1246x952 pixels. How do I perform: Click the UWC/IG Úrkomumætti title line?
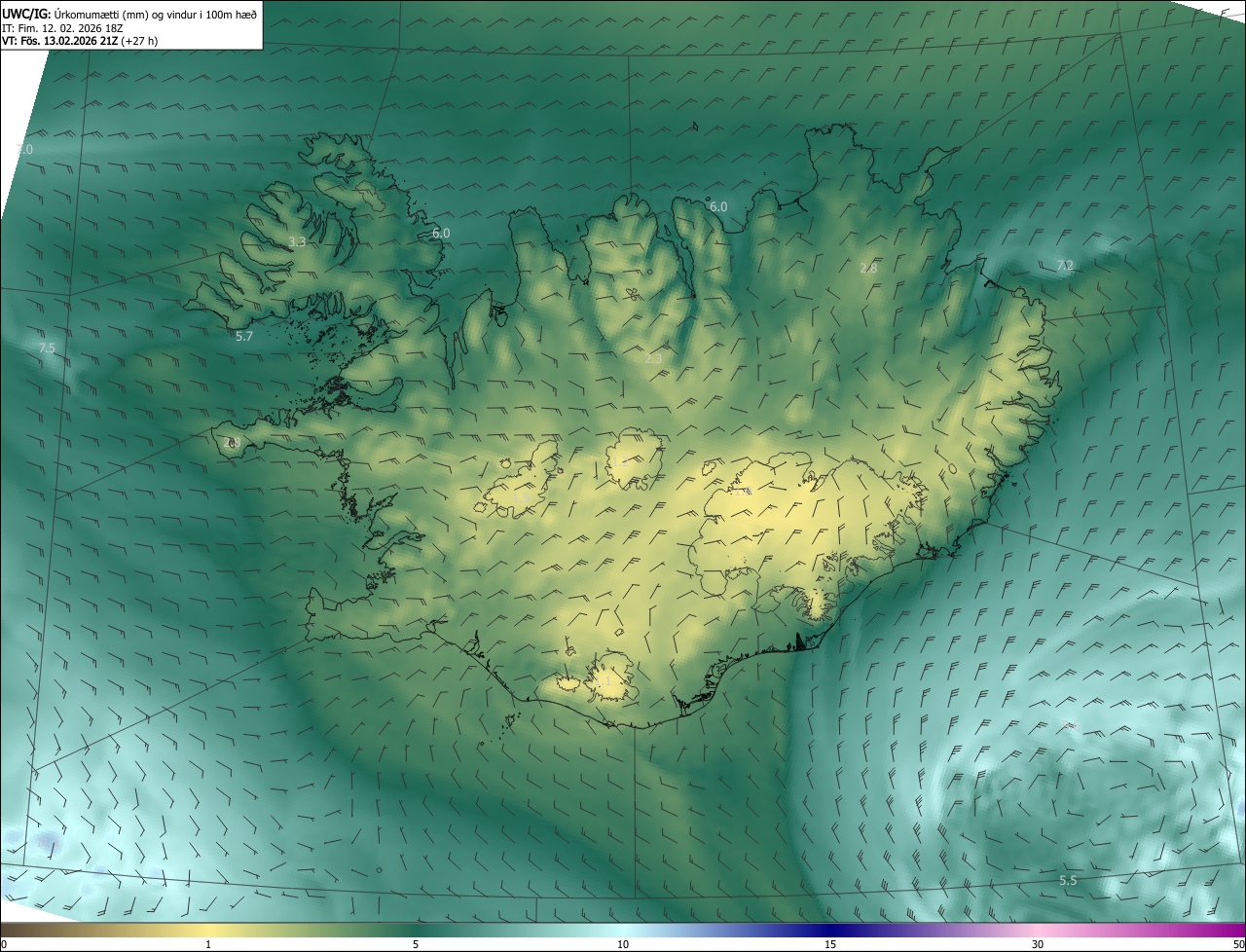[129, 14]
